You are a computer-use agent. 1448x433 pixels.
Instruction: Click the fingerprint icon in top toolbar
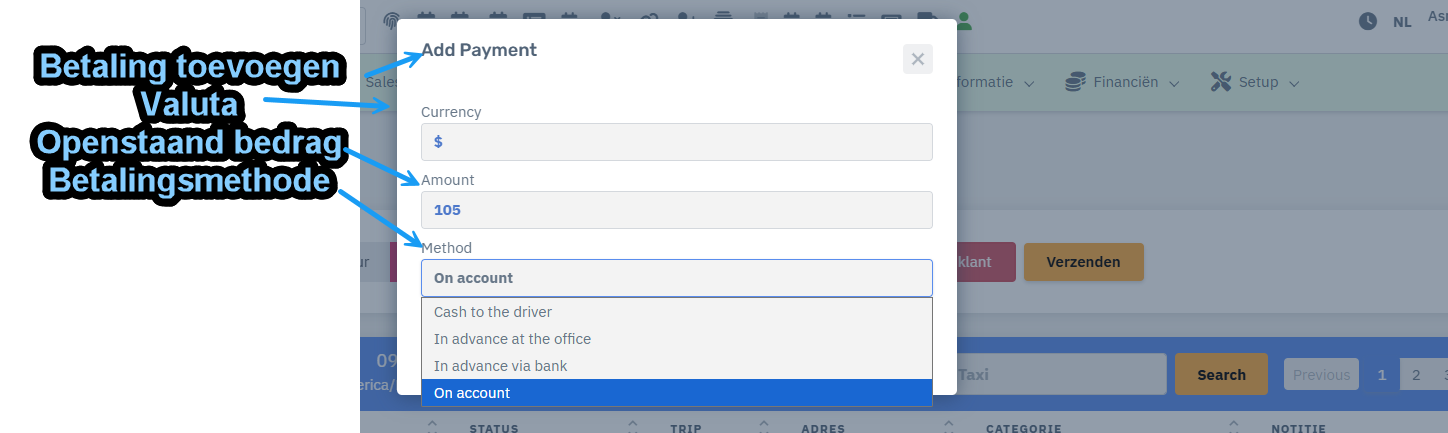coord(390,19)
